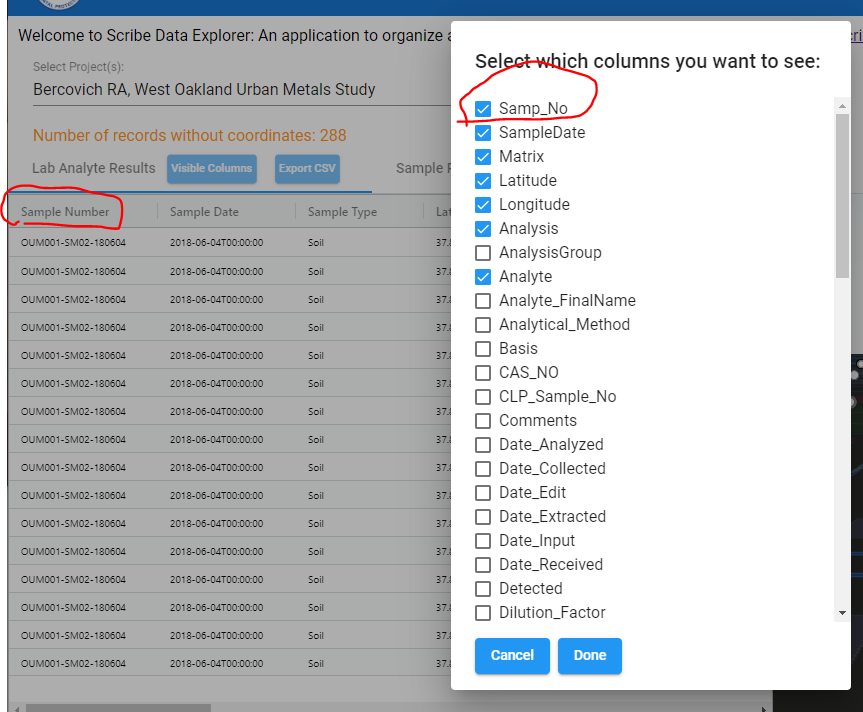Open the project selection dropdown
This screenshot has height=712, width=863.
(200, 89)
